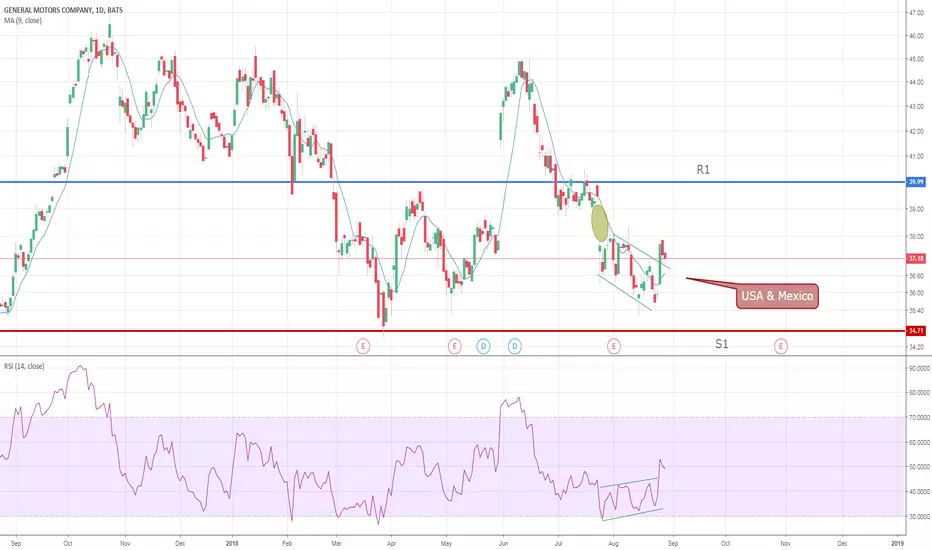
Task: Click the Jul label on time axis
Action: tap(559, 543)
